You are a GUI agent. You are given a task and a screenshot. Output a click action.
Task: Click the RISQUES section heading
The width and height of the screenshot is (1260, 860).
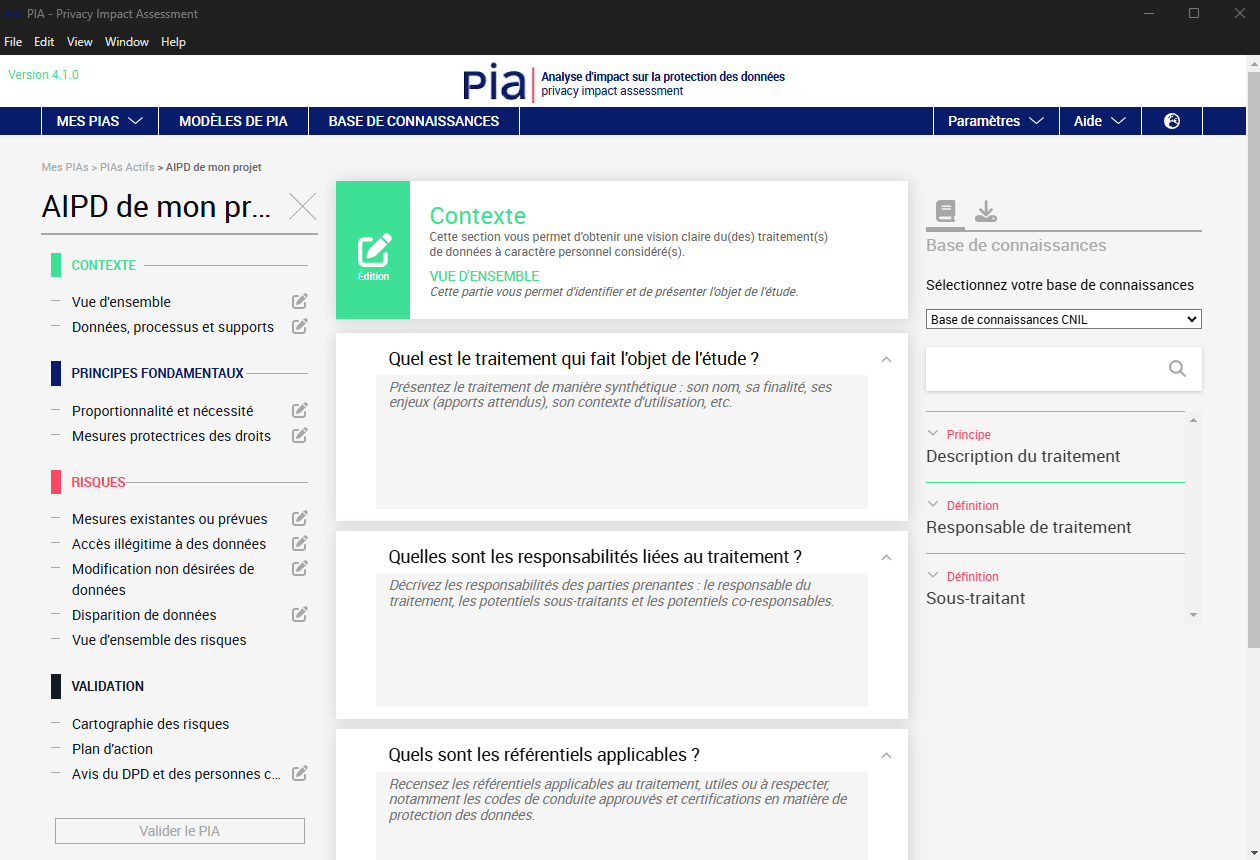tap(99, 482)
